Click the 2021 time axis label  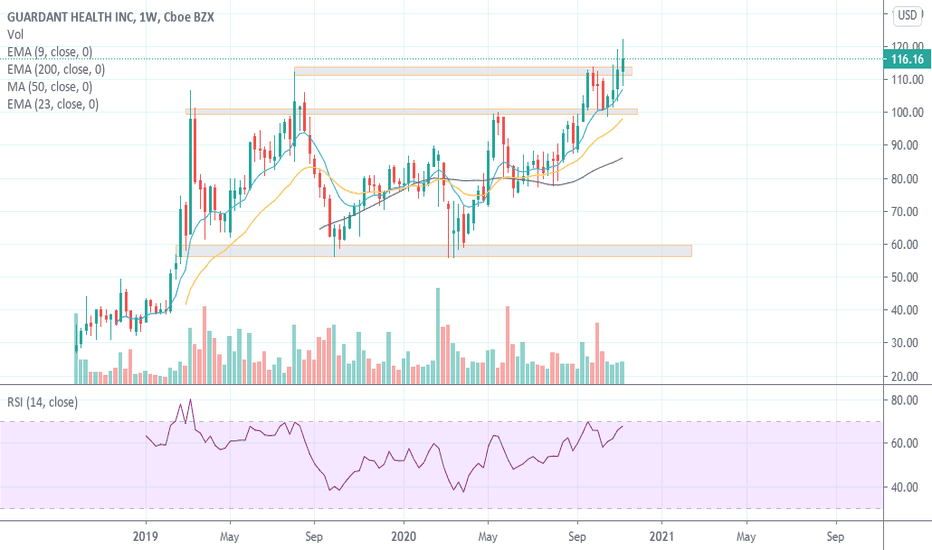point(662,536)
